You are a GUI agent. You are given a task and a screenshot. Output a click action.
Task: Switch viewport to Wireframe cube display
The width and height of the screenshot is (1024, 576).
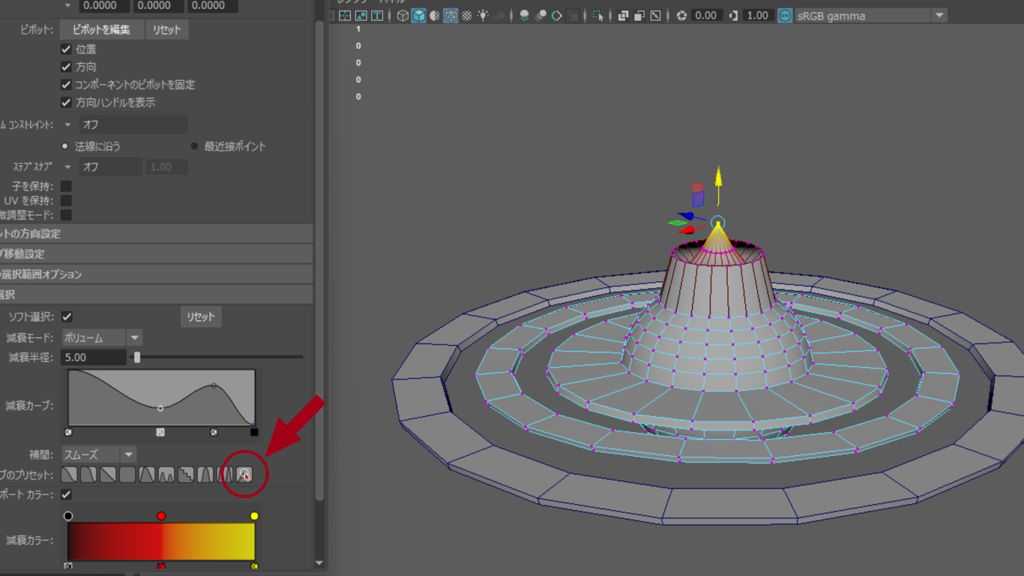click(x=402, y=16)
